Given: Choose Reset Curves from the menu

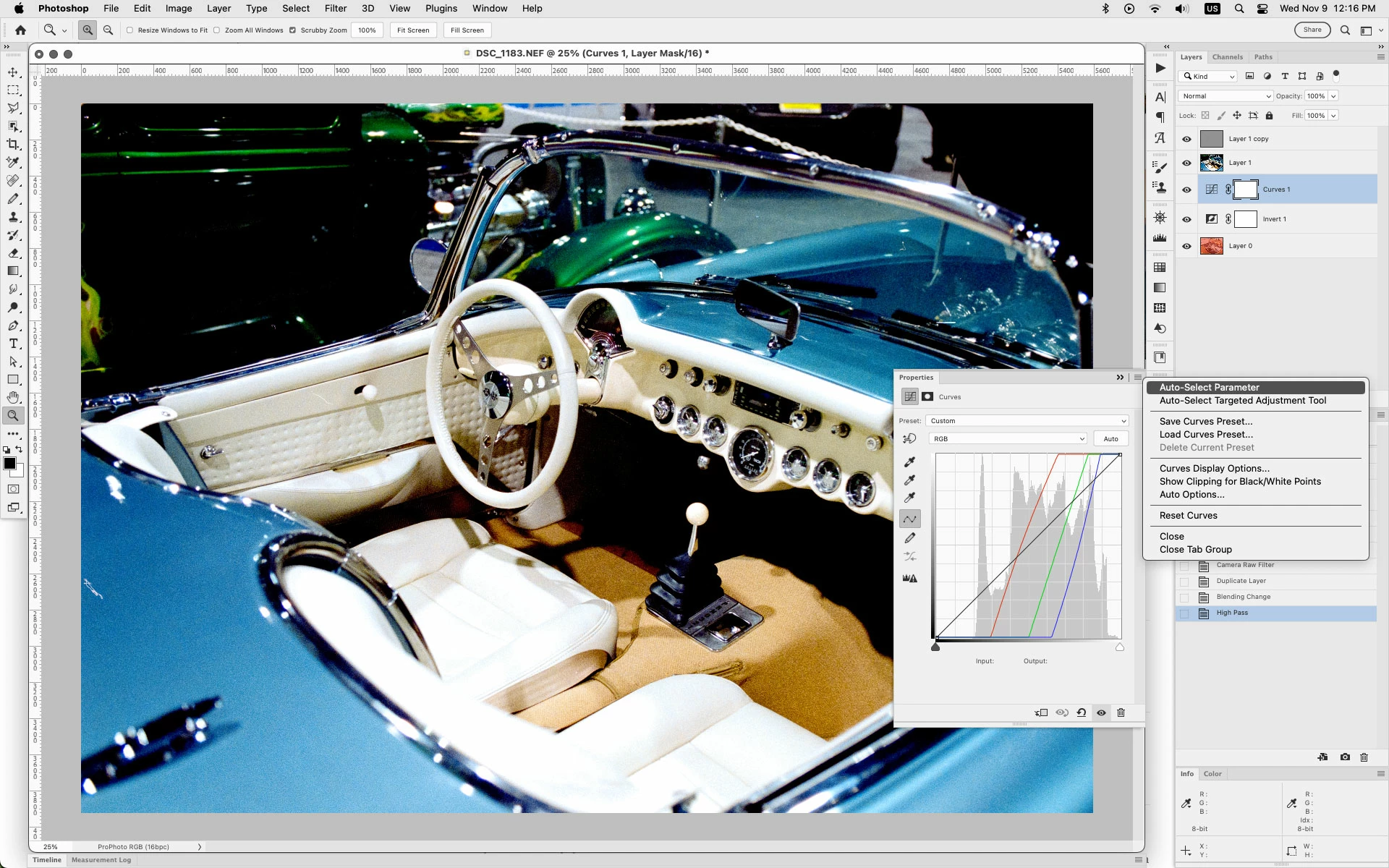Looking at the screenshot, I should [x=1188, y=515].
